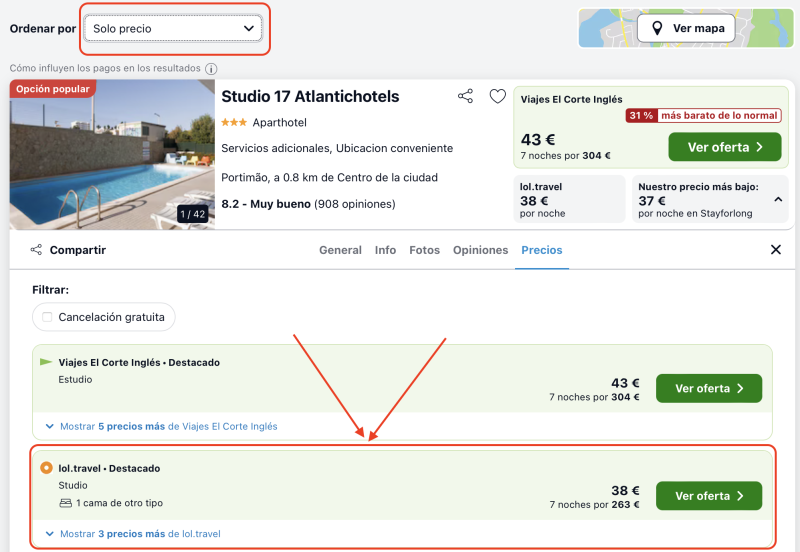Open the hotel pool photo thumbnail
This screenshot has width=800, height=552.
pos(112,155)
